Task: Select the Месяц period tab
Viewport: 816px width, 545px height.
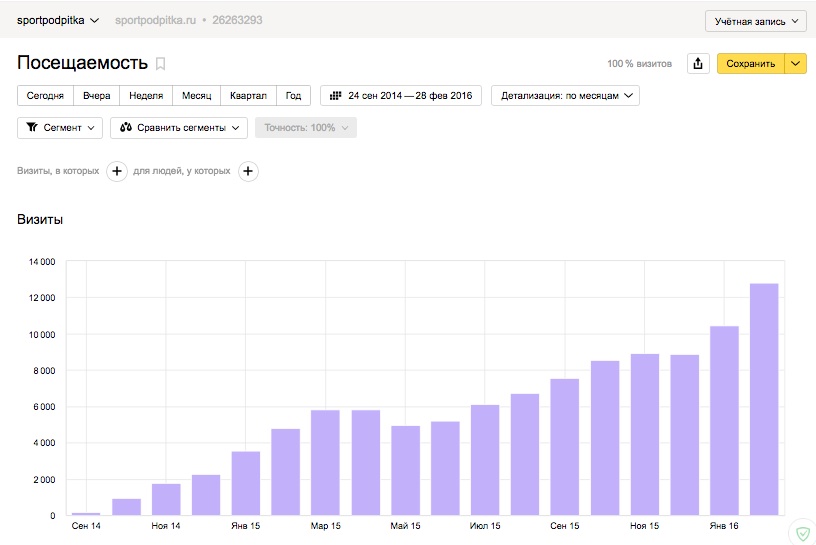Action: [x=196, y=96]
